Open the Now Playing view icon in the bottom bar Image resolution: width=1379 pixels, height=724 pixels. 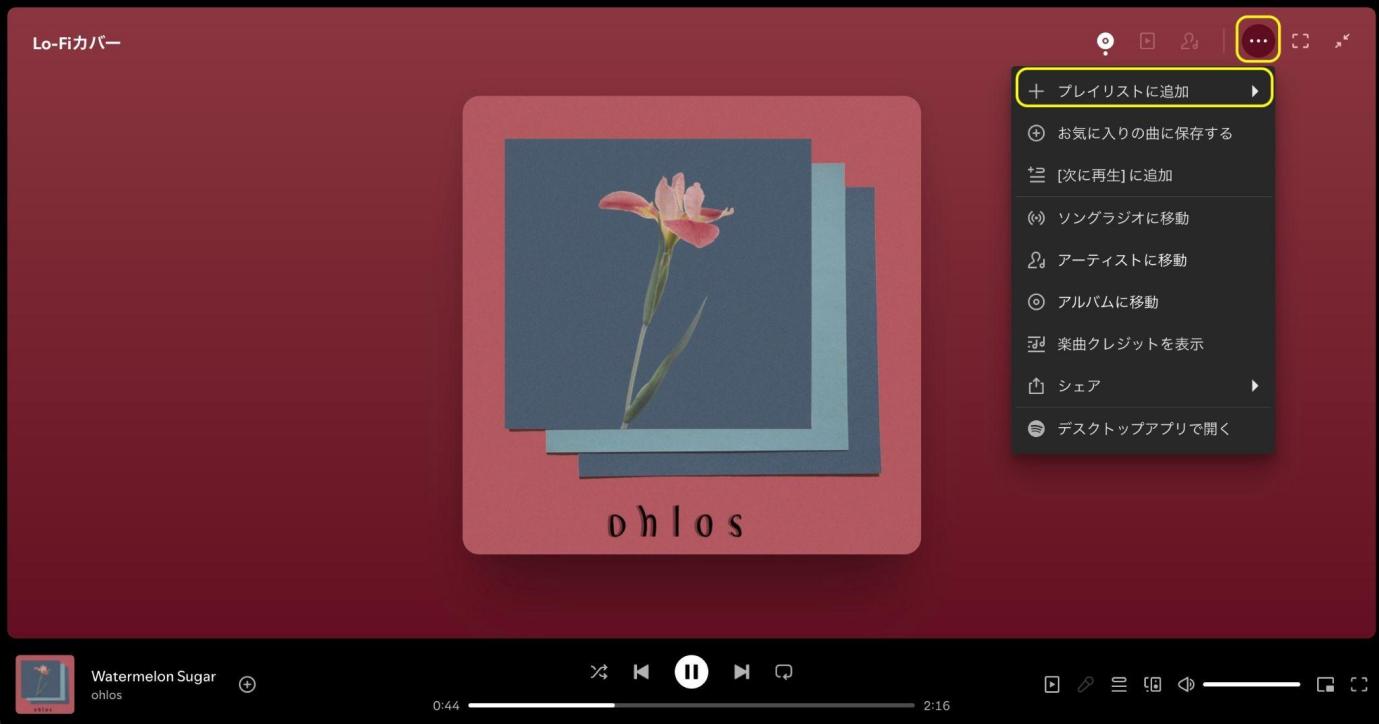(x=1052, y=685)
